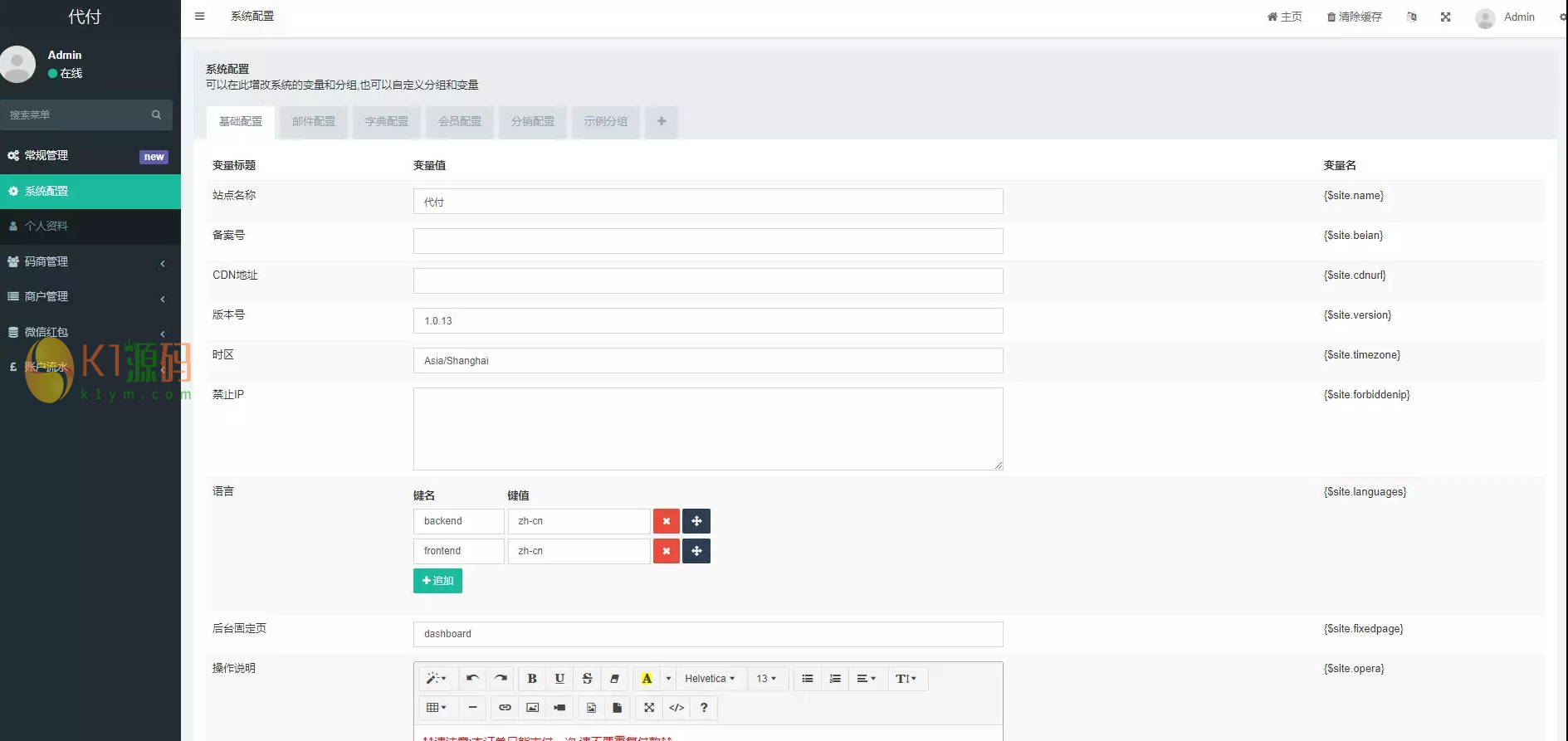Click the frontend key name field

(x=459, y=551)
